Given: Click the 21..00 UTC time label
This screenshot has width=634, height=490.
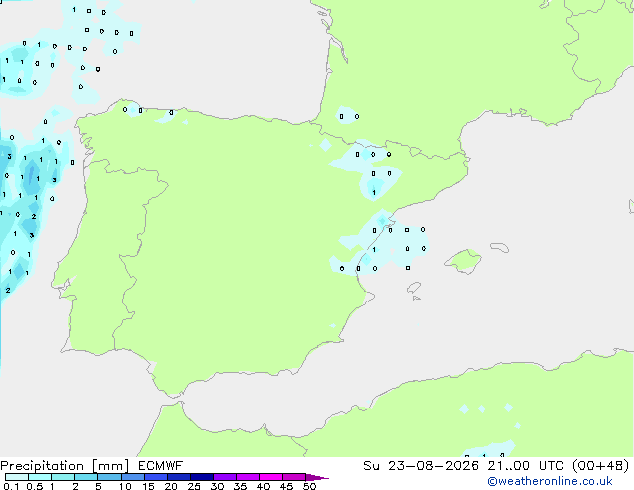Looking at the screenshot, I should [x=526, y=466].
